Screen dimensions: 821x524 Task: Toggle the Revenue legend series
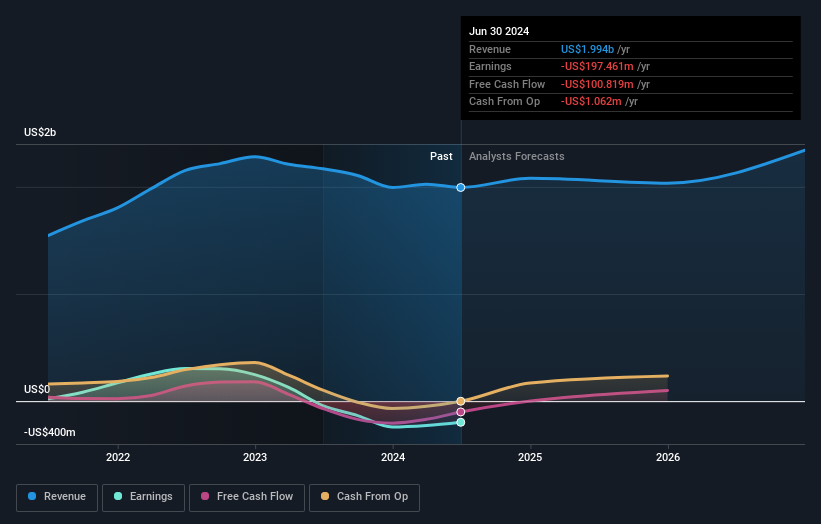pos(57,497)
